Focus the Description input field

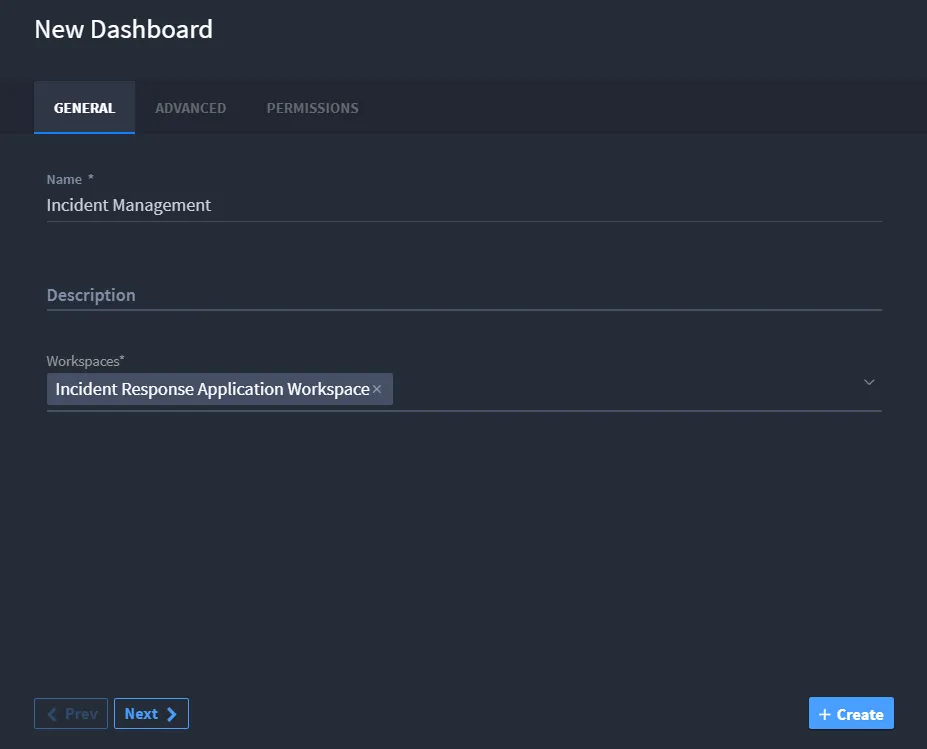[x=464, y=295]
